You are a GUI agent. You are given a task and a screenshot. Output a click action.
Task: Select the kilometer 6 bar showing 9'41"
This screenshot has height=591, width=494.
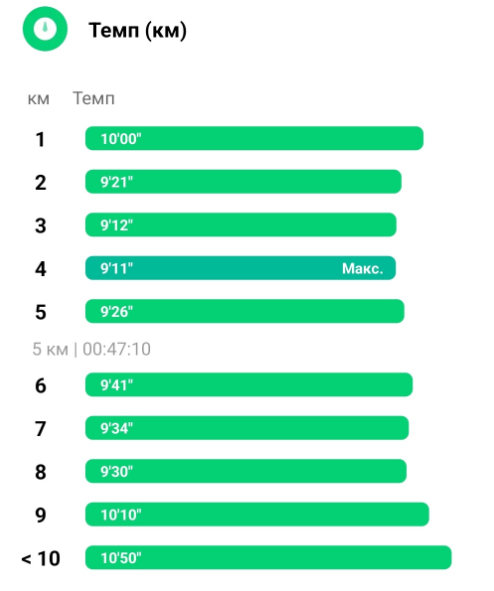tap(249, 385)
